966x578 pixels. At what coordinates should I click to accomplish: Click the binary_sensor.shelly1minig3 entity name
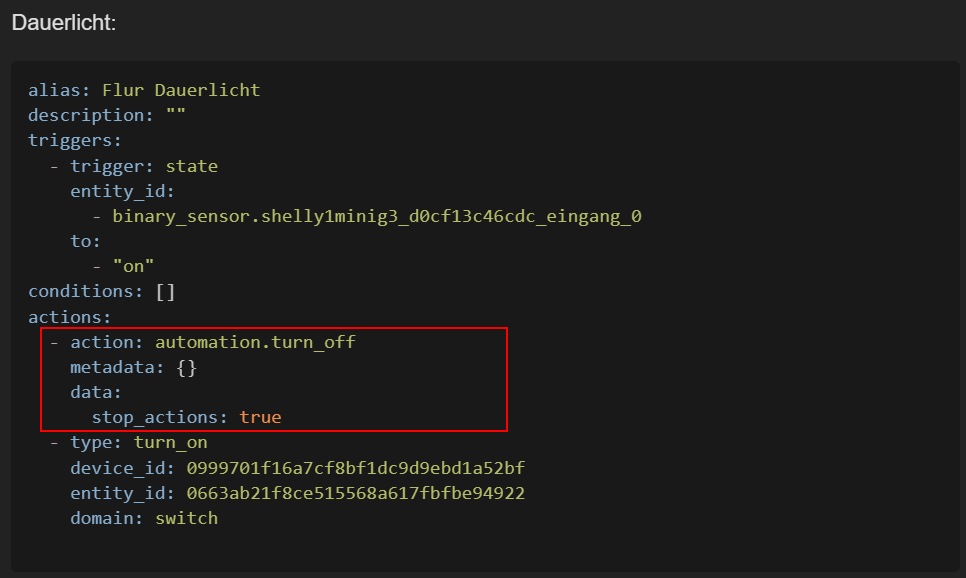pos(376,216)
